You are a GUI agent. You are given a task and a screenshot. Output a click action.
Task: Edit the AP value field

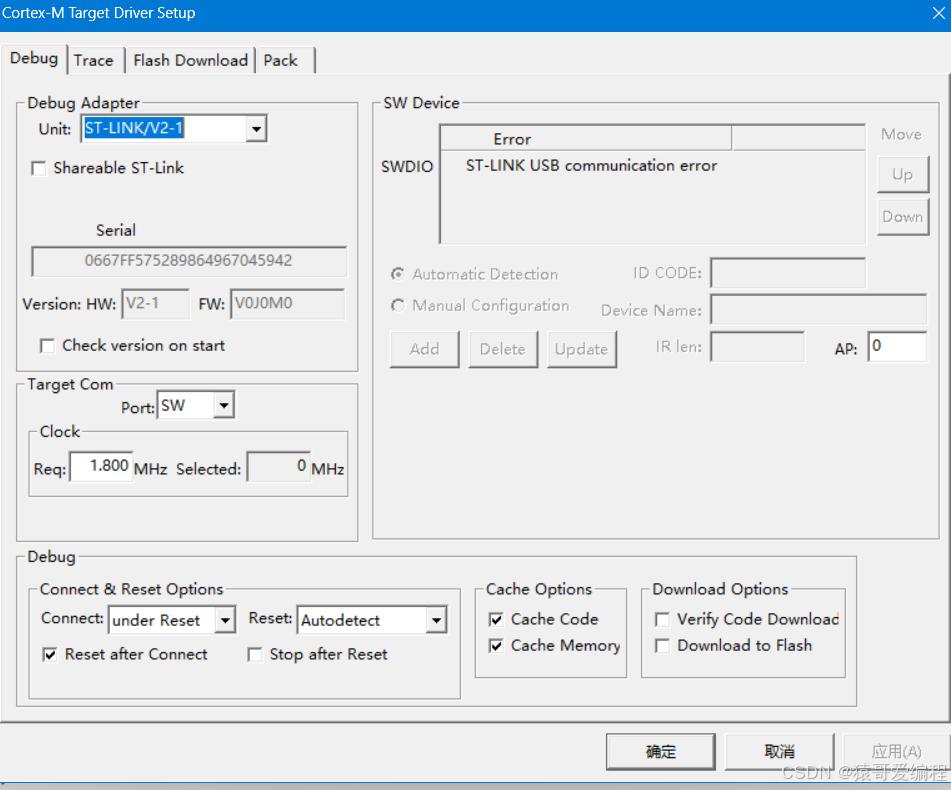click(x=897, y=347)
